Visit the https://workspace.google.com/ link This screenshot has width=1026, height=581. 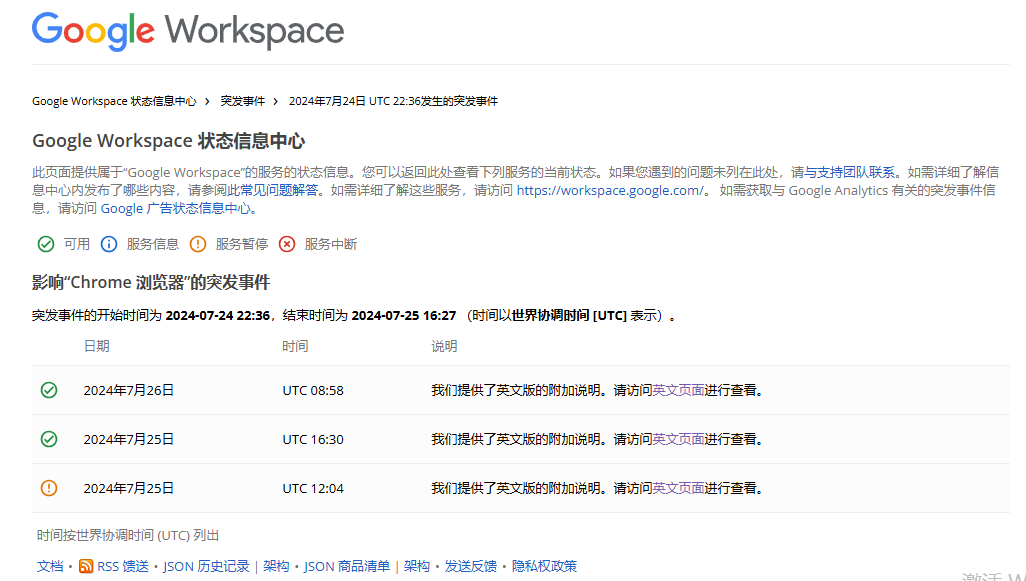point(612,190)
